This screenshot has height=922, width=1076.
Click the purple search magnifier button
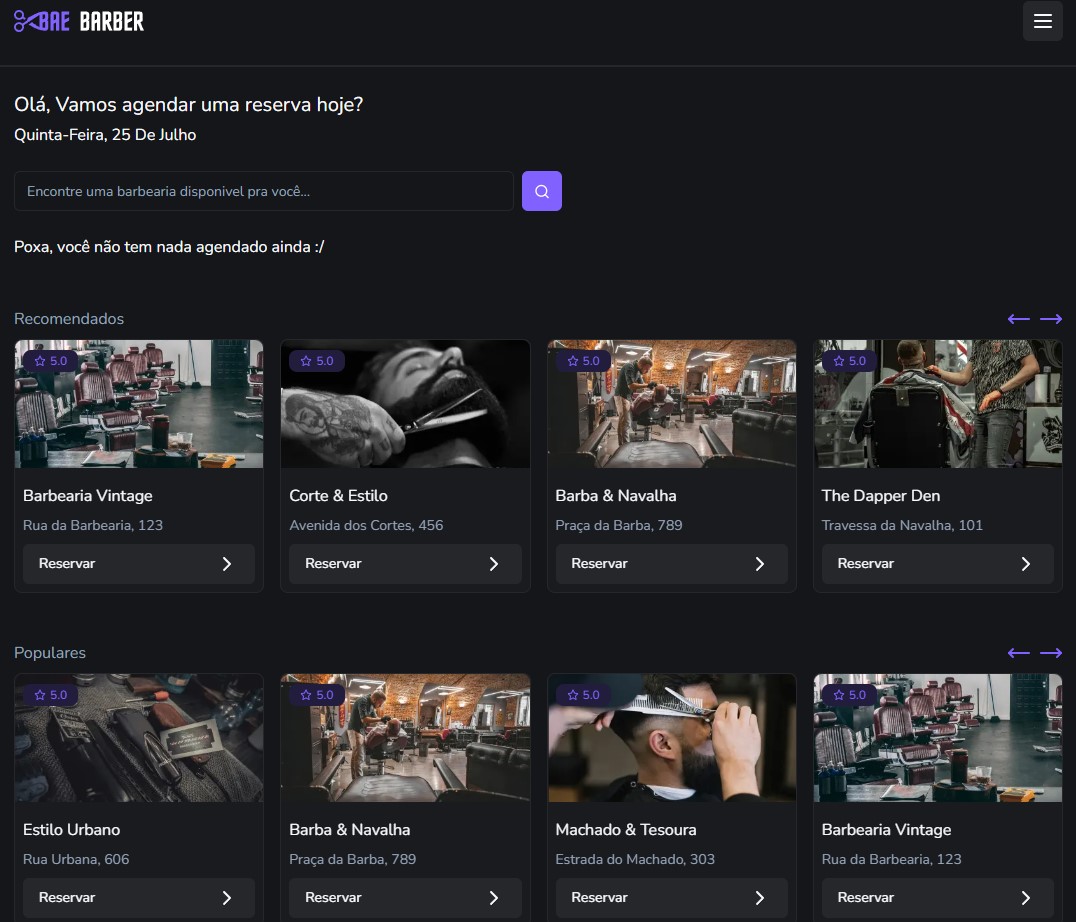541,191
